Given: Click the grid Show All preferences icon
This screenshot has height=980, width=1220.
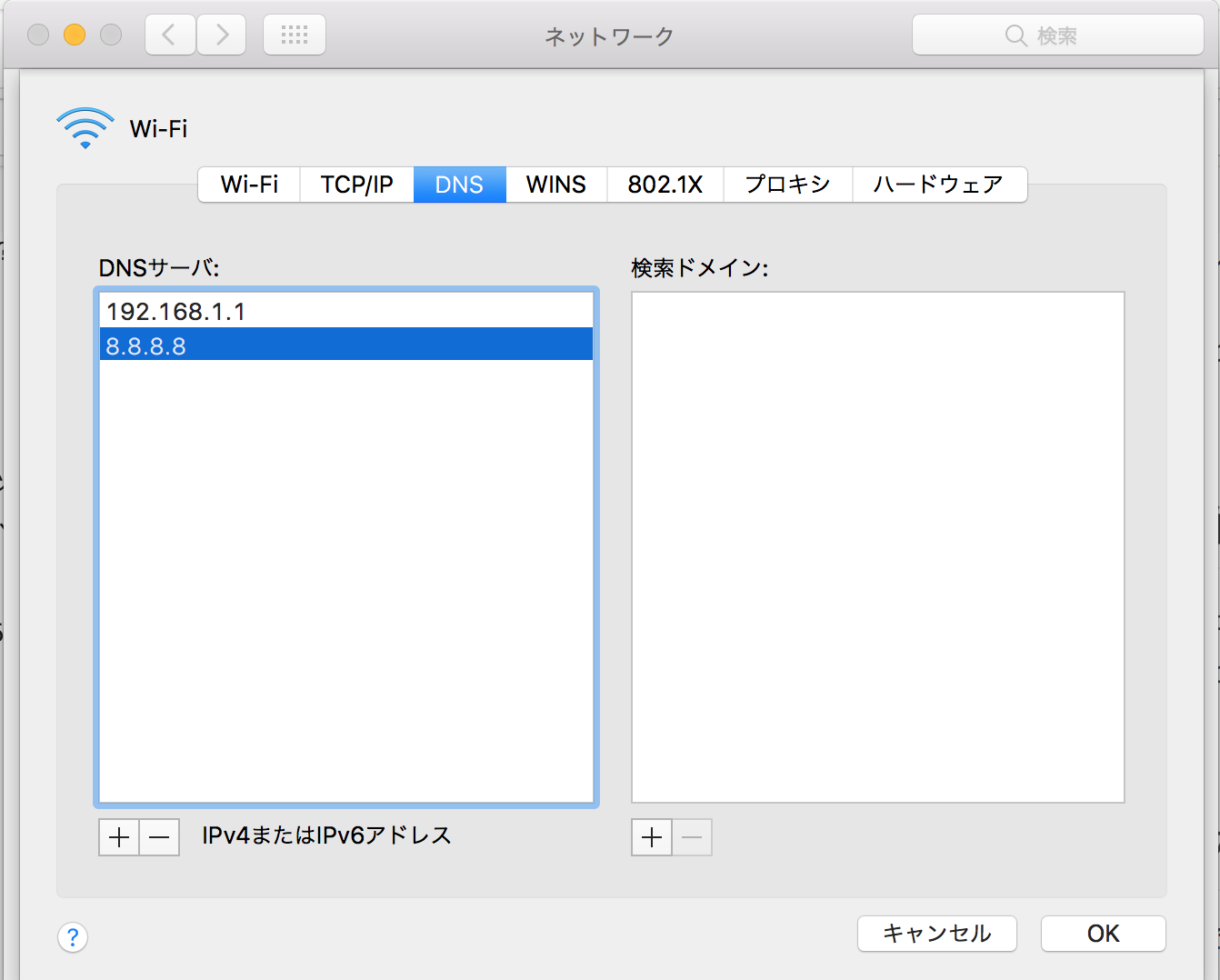Looking at the screenshot, I should pyautogui.click(x=294, y=34).
